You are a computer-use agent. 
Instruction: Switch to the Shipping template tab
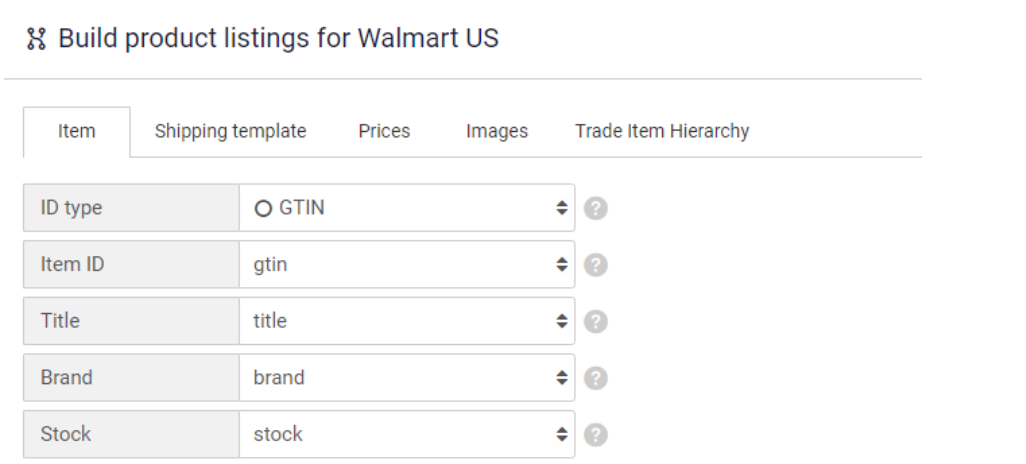[x=230, y=131]
